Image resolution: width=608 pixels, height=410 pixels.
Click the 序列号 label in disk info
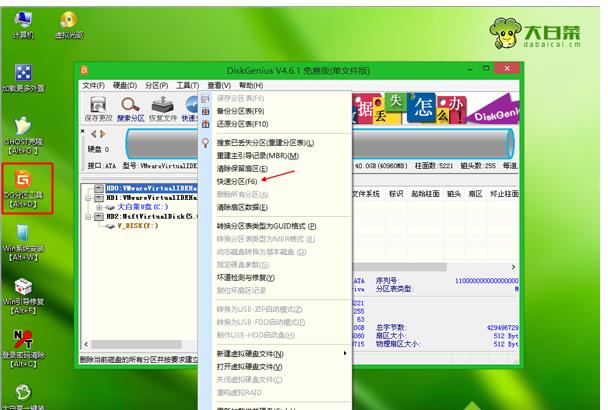(387, 280)
